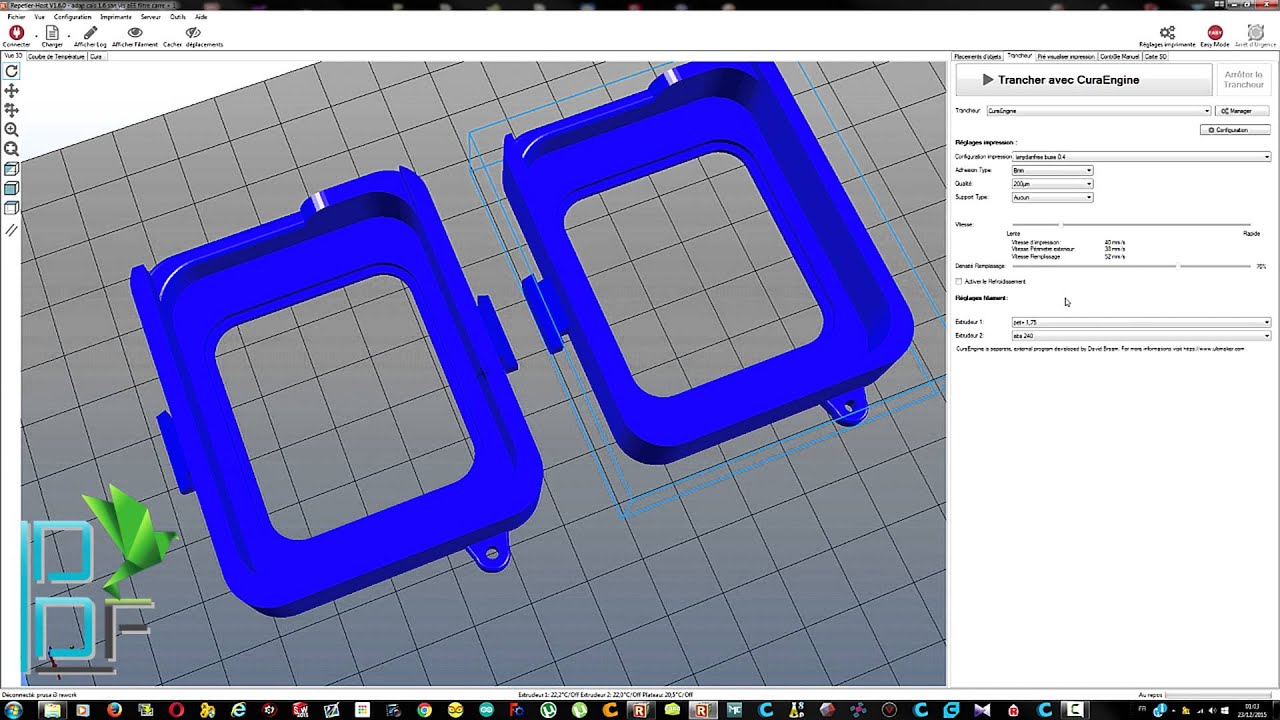Switch to Contrôle Manuel tab
Viewport: 1280px width, 720px height.
pyautogui.click(x=1120, y=57)
